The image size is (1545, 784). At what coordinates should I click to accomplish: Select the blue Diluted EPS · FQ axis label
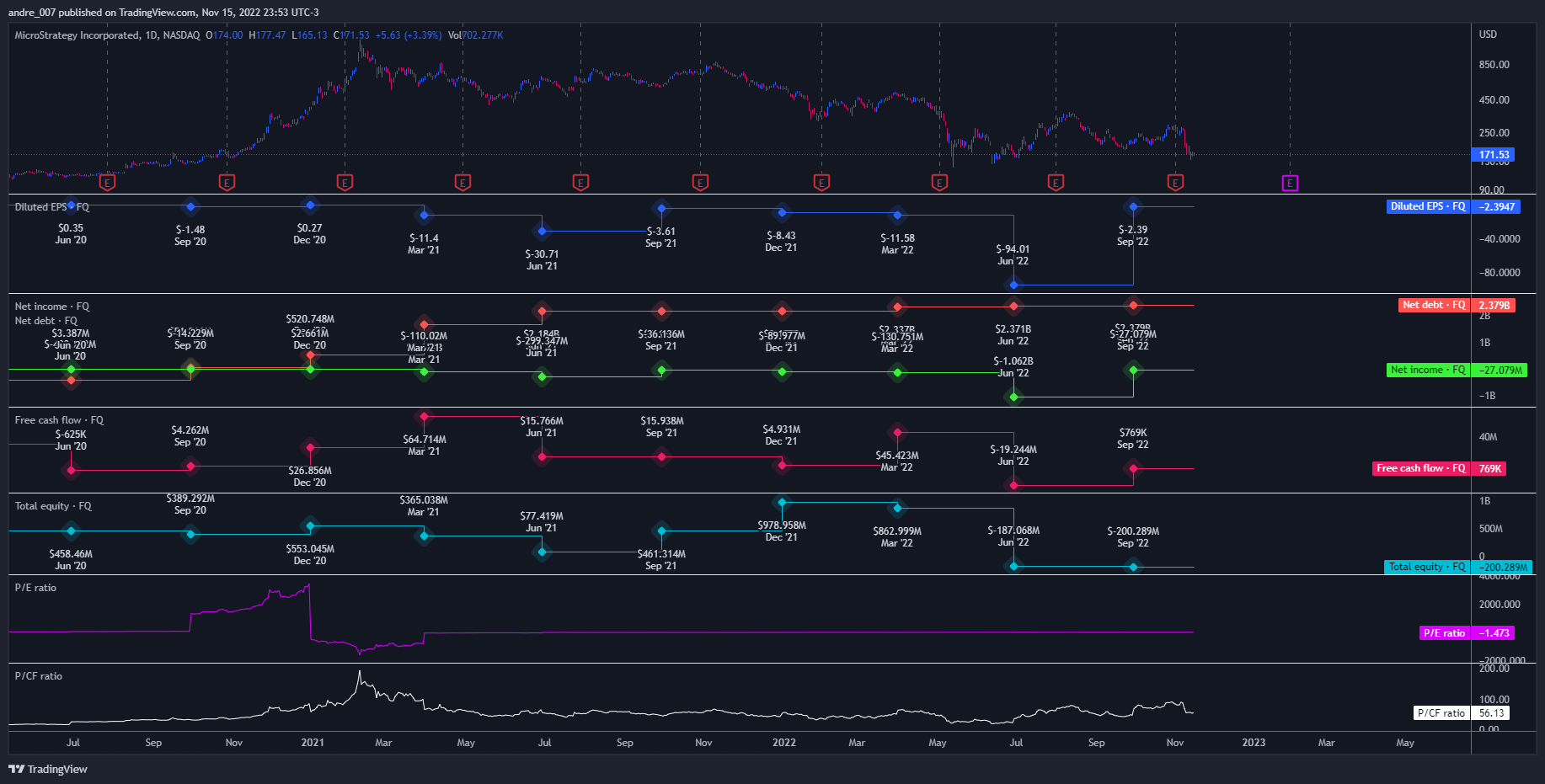[x=1428, y=206]
